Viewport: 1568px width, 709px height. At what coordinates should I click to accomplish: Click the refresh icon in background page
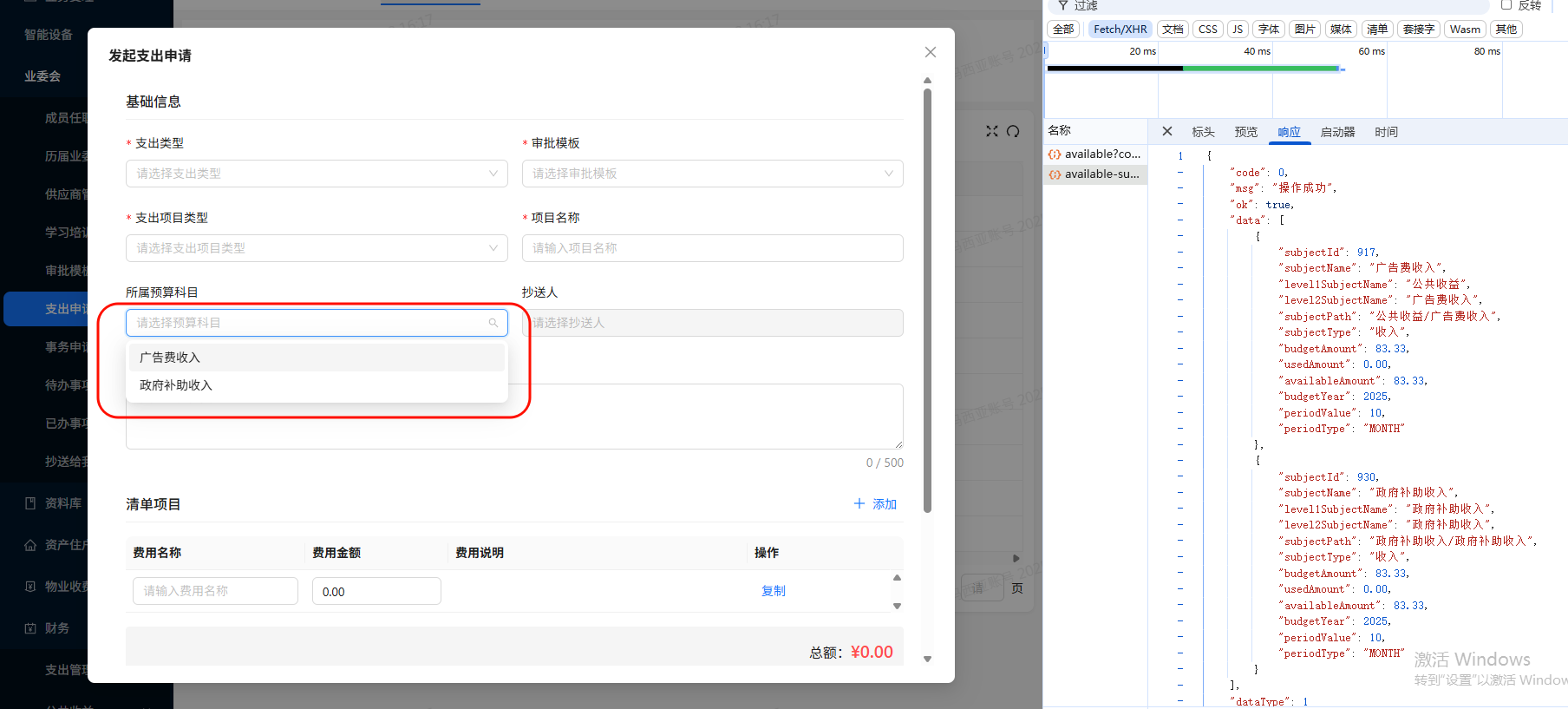pos(1013,131)
